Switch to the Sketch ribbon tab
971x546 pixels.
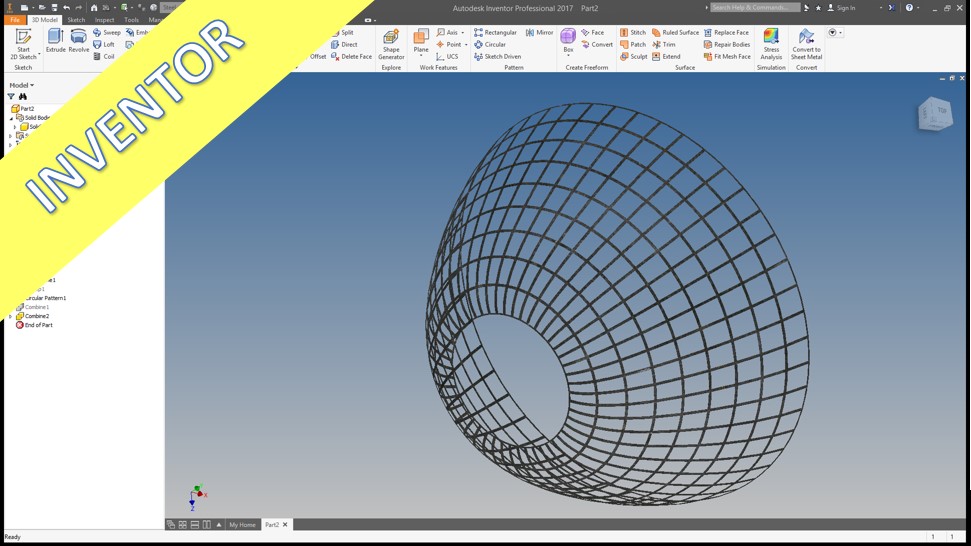pos(76,20)
